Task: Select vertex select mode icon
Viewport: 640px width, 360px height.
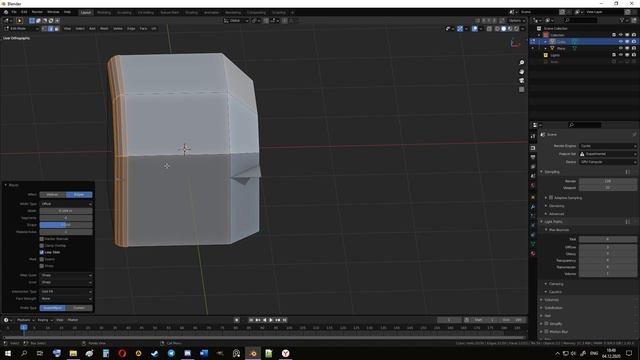Action: point(44,29)
